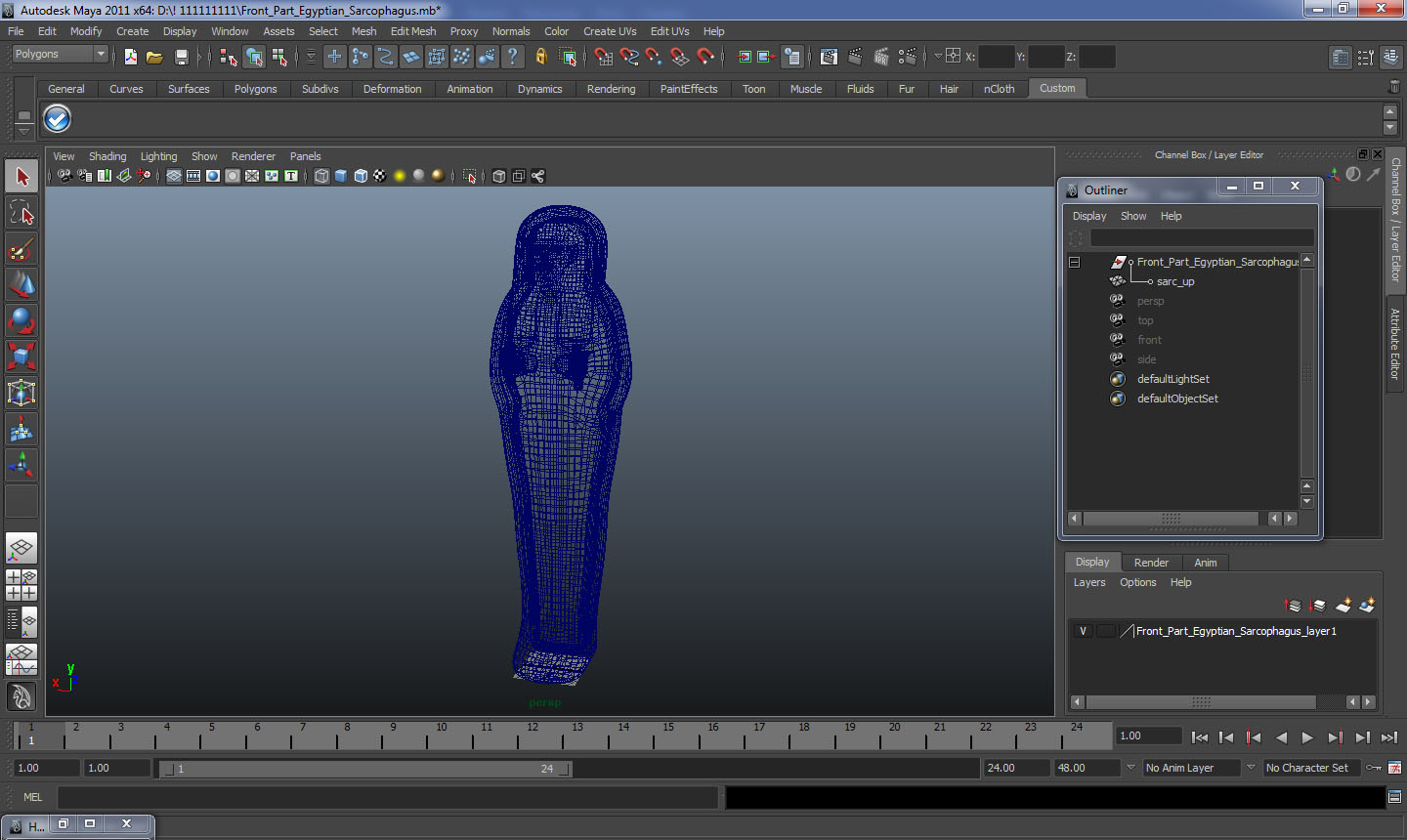
Task: Click the custom shelf checkmark button
Action: coord(58,119)
